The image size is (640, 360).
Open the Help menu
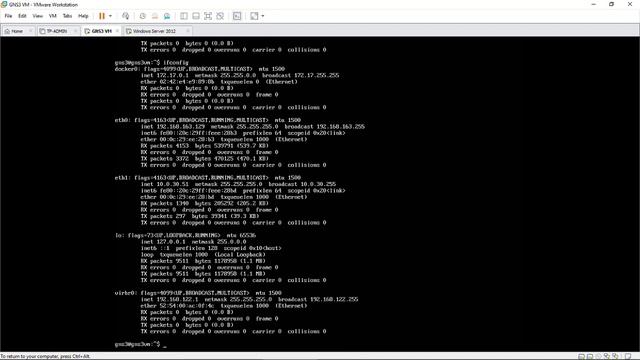[x=83, y=16]
